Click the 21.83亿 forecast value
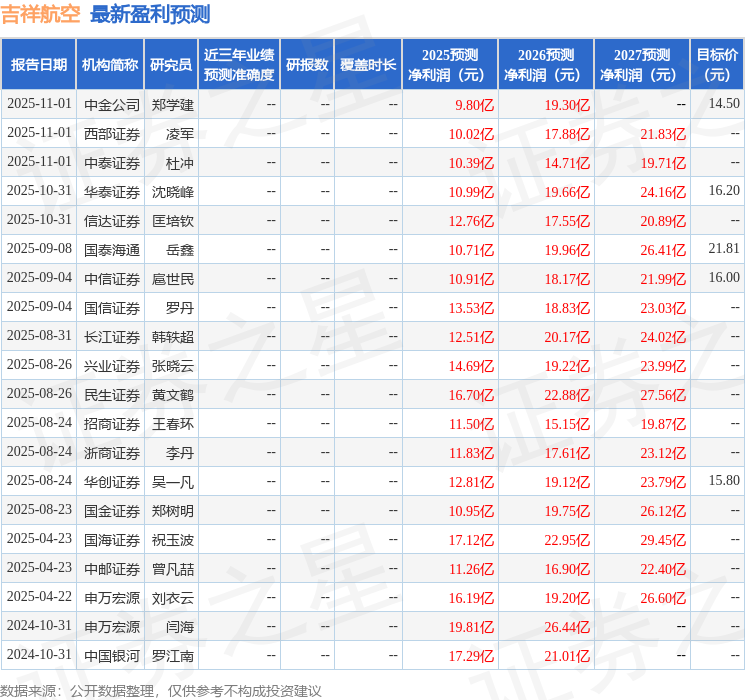Screen dimensions: 745x700 663,134
